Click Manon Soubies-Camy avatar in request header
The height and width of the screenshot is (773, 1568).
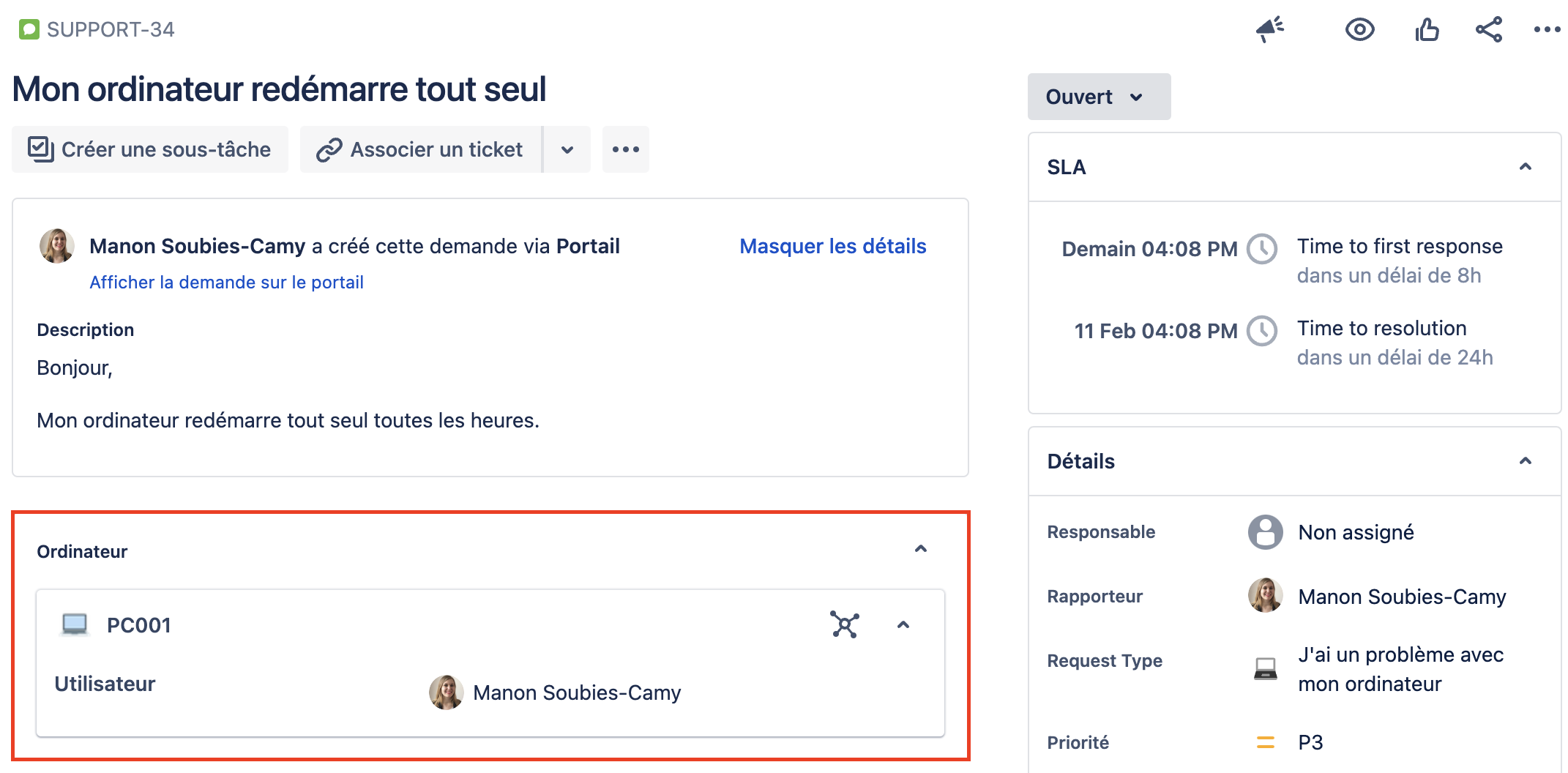pos(57,246)
